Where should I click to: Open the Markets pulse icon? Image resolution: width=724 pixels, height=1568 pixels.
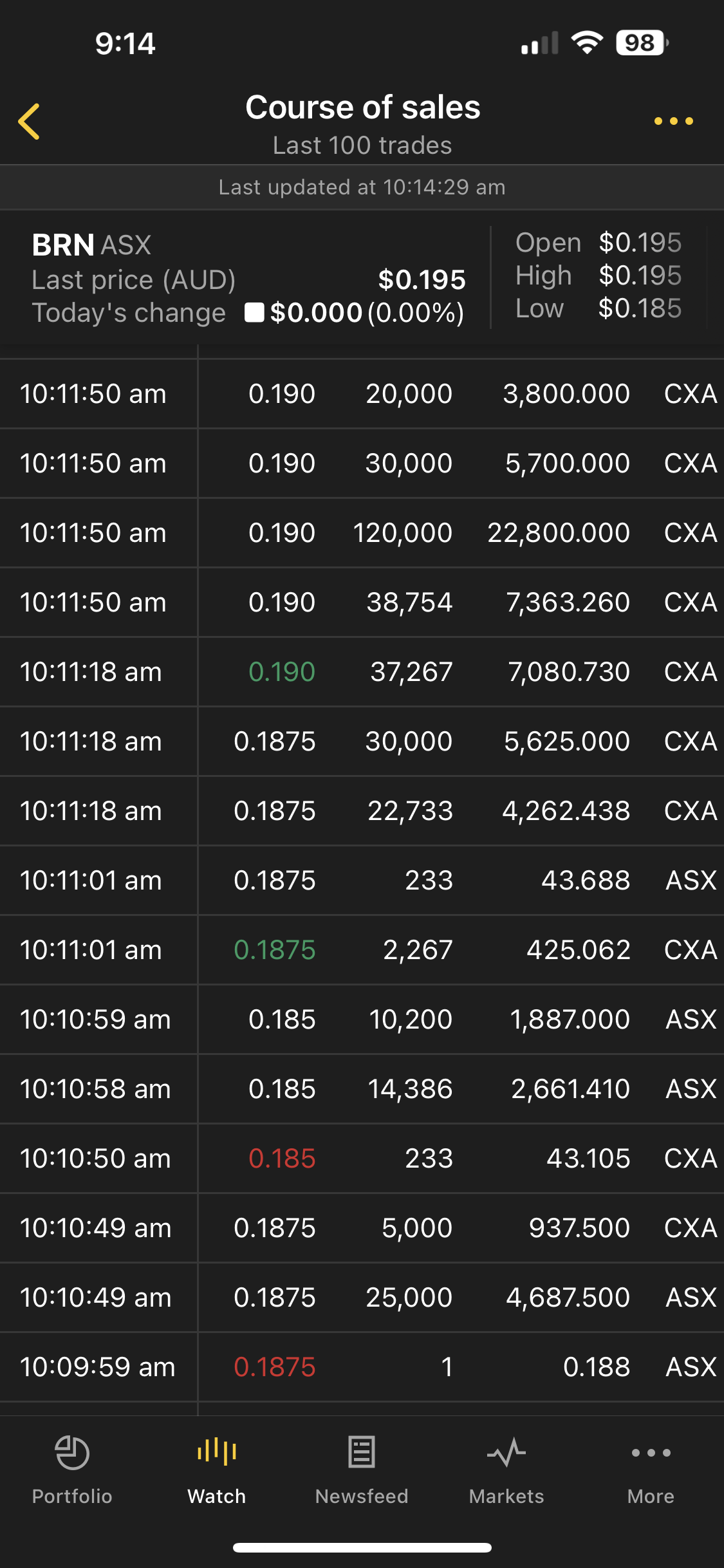pyautogui.click(x=506, y=1453)
